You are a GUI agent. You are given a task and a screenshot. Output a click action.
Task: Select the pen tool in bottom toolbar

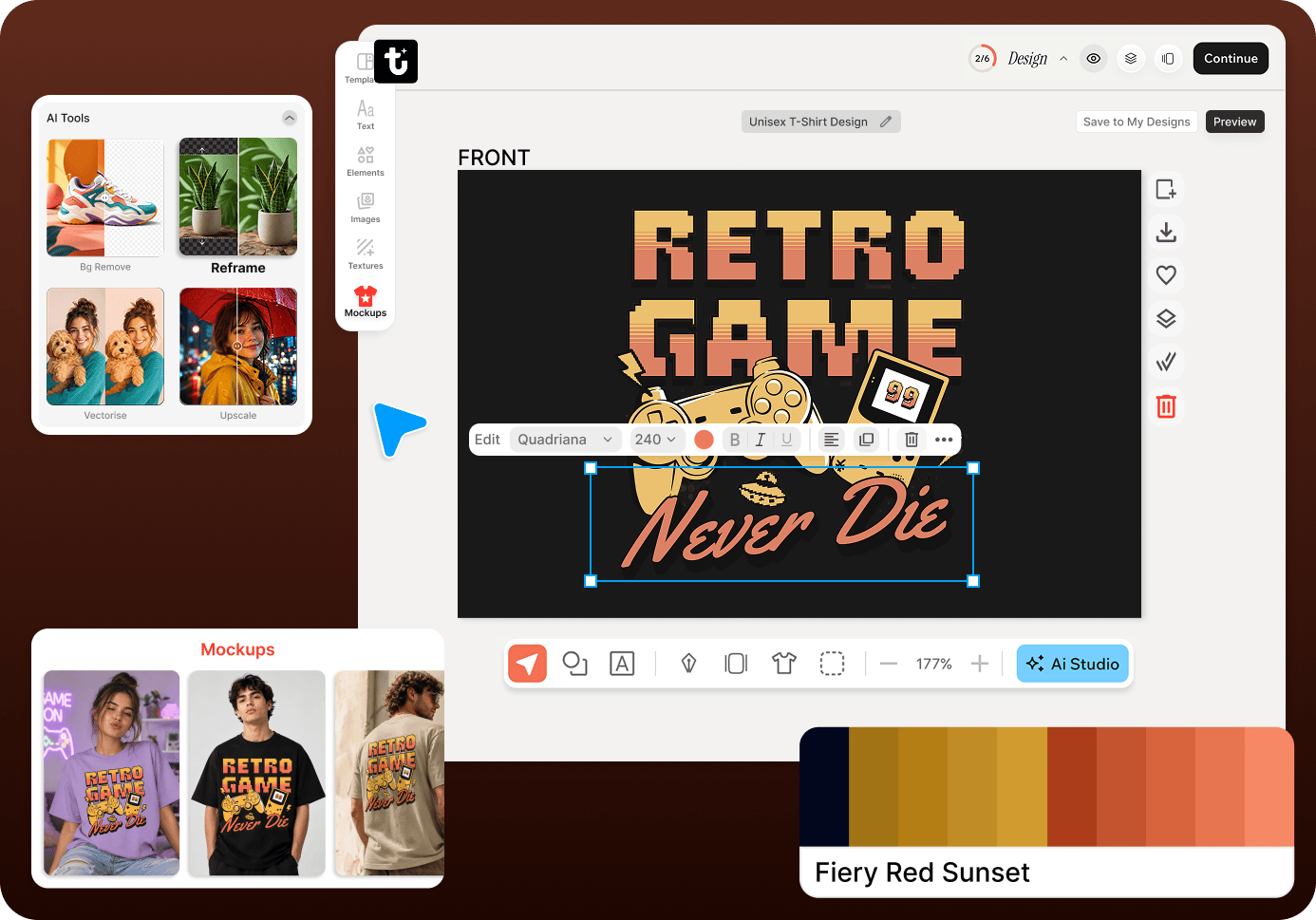pos(689,664)
